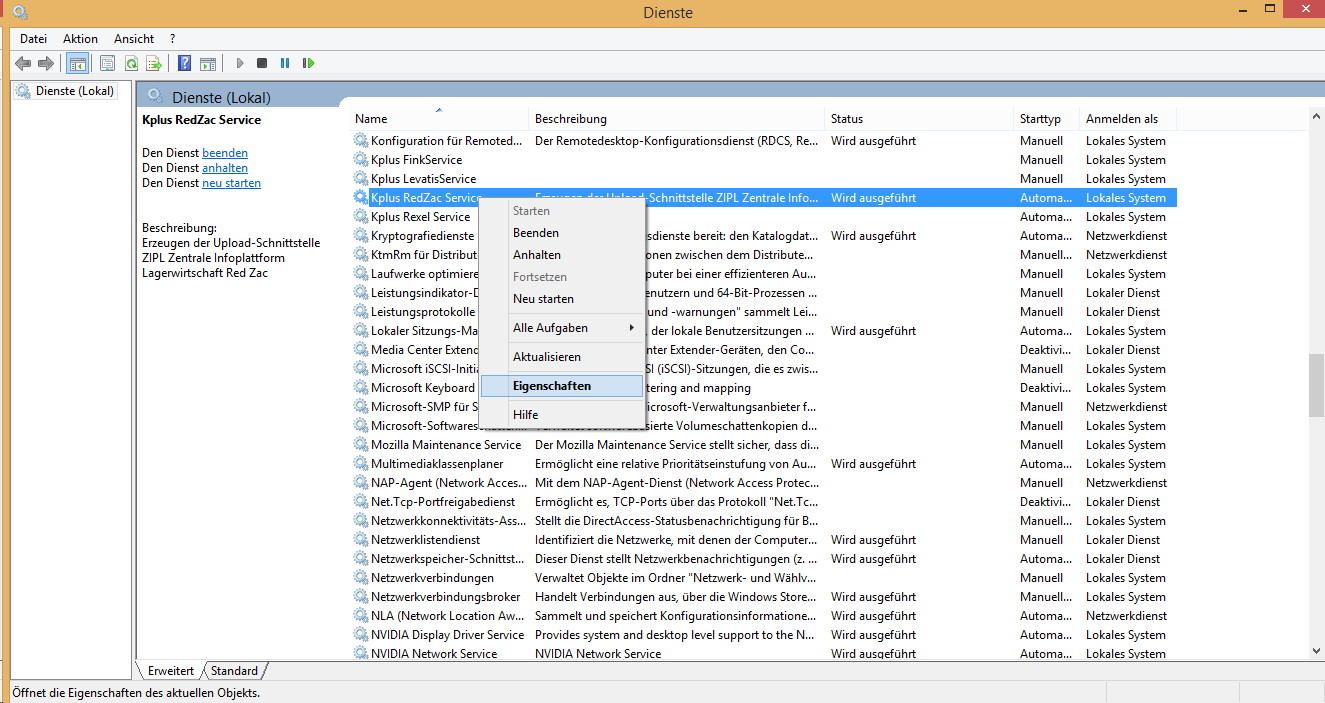Image resolution: width=1325 pixels, height=703 pixels.
Task: Toggle the console tree show/hide icon
Action: point(77,63)
